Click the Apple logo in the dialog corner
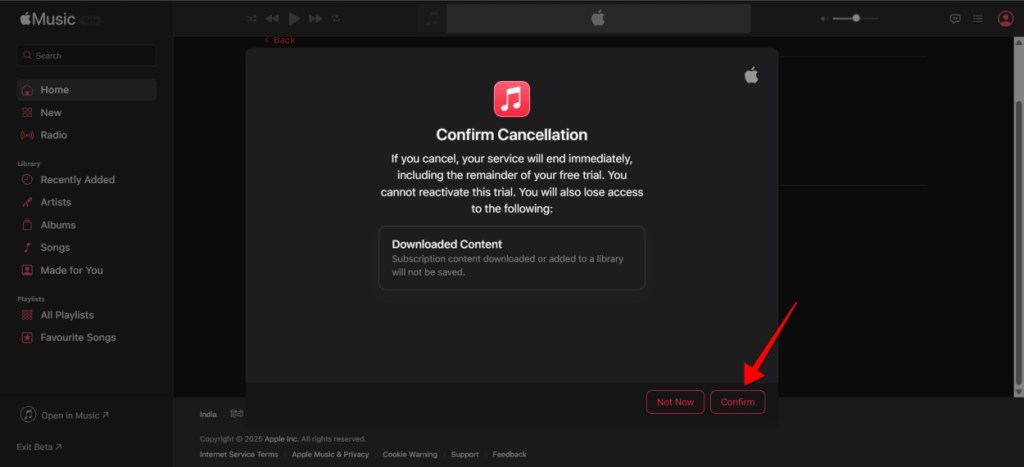 tap(752, 75)
